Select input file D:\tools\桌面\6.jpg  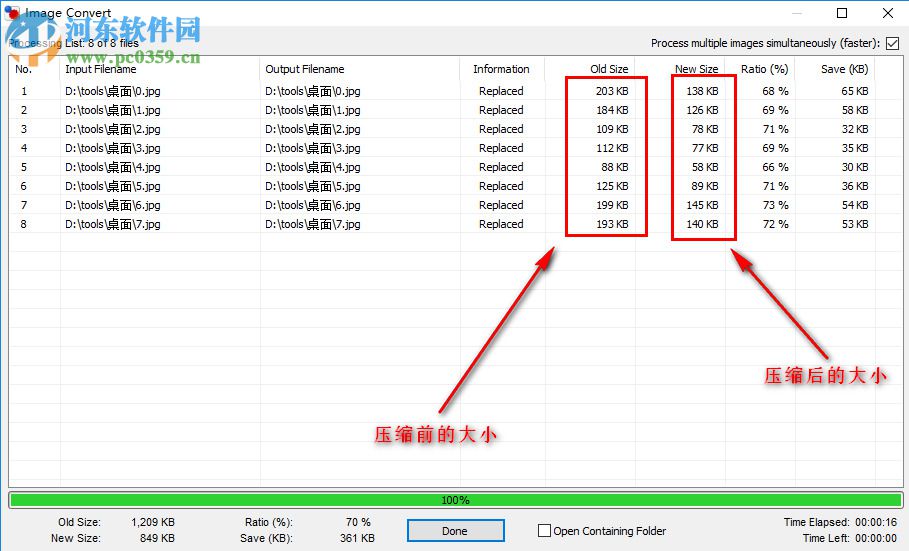click(113, 205)
